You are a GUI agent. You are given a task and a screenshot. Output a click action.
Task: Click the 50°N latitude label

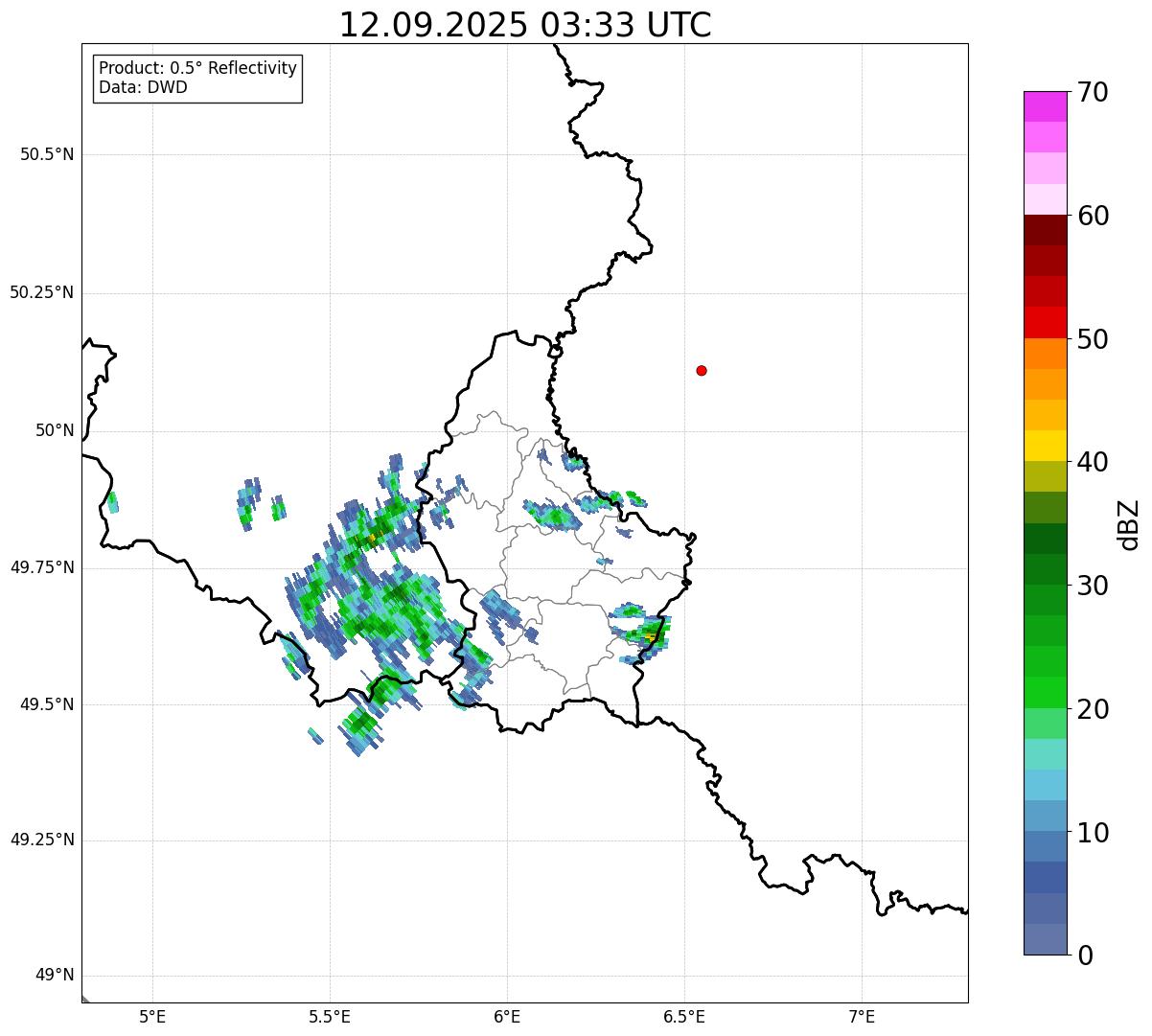coord(55,430)
